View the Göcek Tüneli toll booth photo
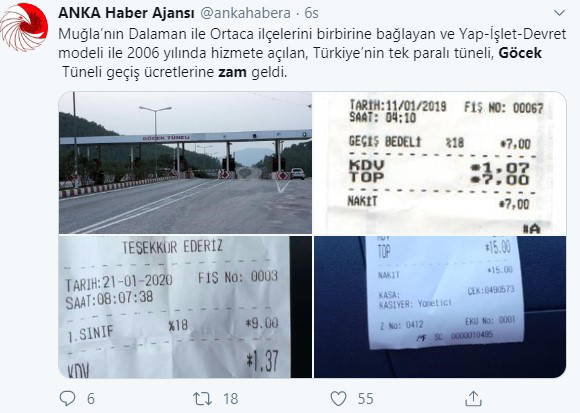 185,163
